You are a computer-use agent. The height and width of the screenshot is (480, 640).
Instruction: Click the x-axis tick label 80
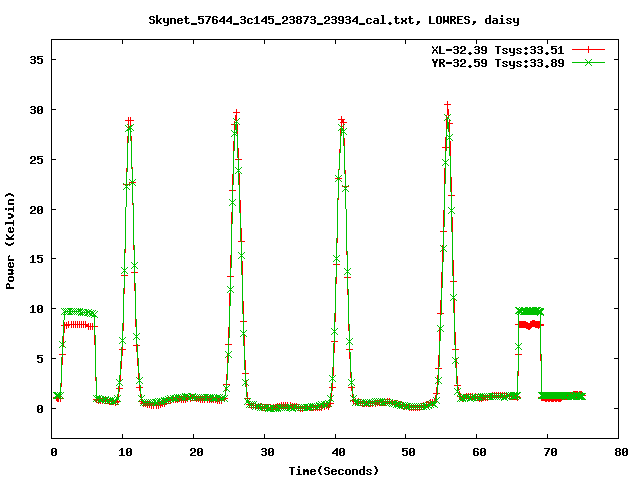tap(621, 452)
